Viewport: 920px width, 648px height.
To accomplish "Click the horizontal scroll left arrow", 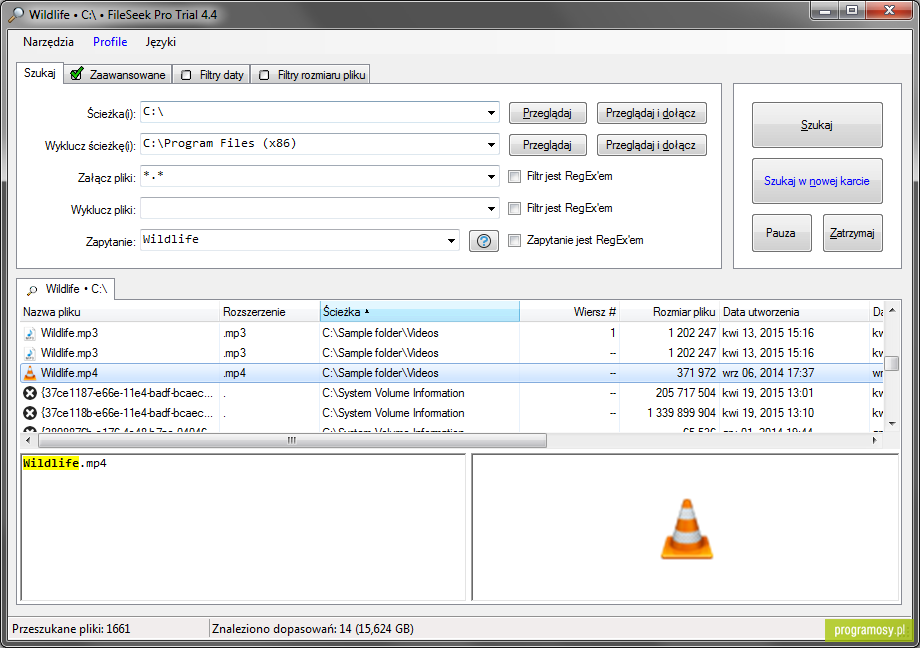I will click(x=28, y=440).
